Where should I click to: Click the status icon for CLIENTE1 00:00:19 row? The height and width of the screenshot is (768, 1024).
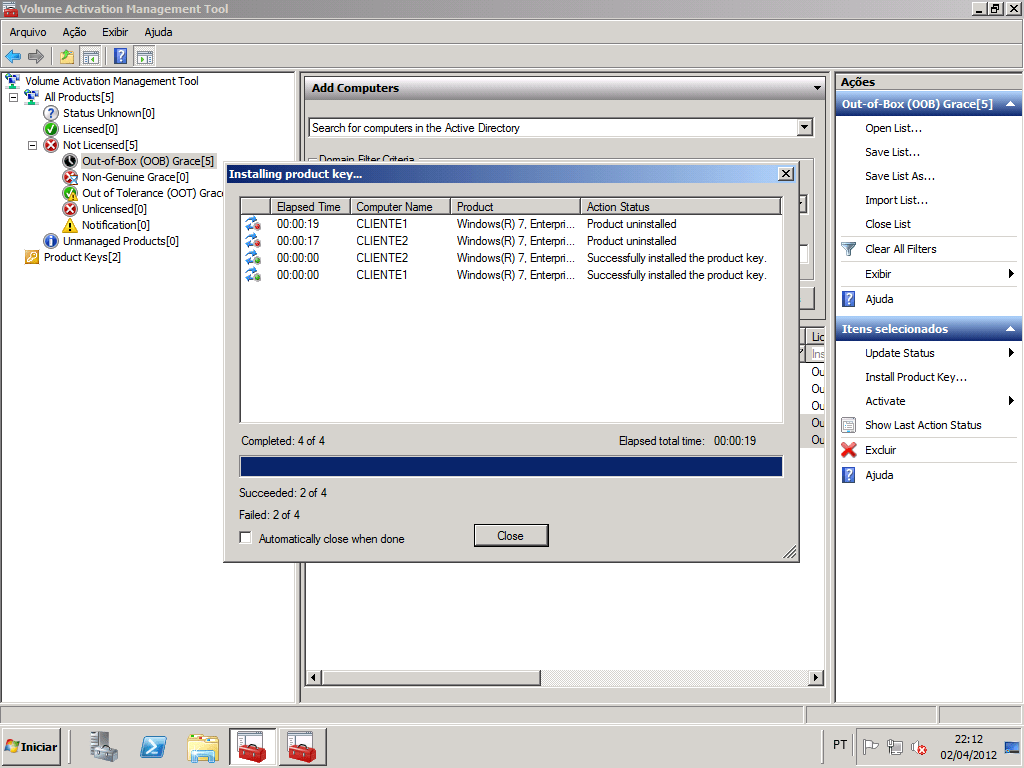253,224
